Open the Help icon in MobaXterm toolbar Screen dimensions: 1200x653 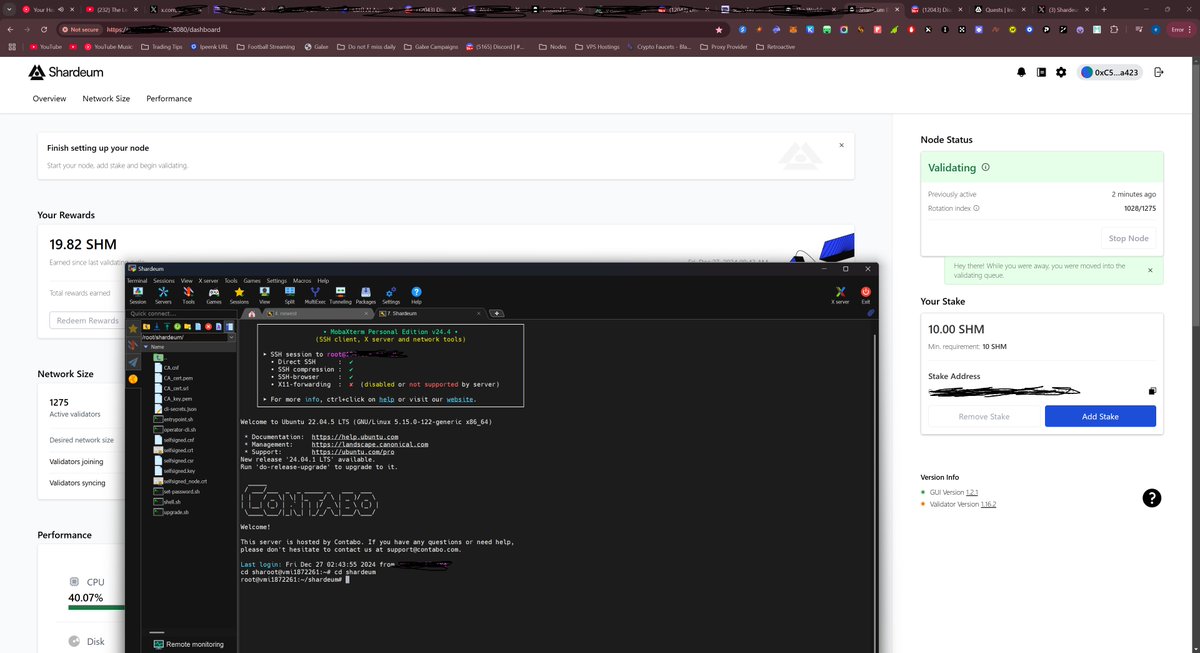point(416,294)
